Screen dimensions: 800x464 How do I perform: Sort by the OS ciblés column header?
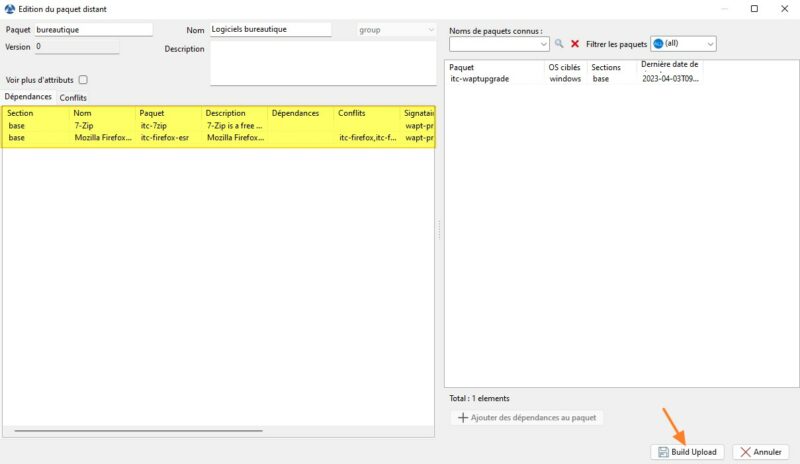564,67
